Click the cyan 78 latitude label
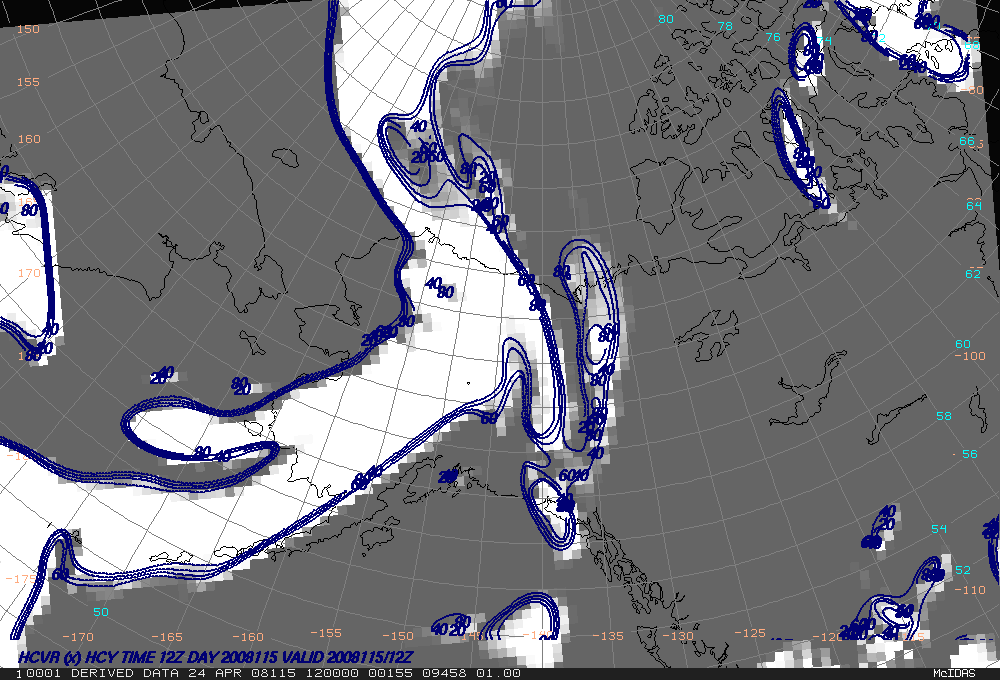This screenshot has width=1000, height=680. click(725, 26)
